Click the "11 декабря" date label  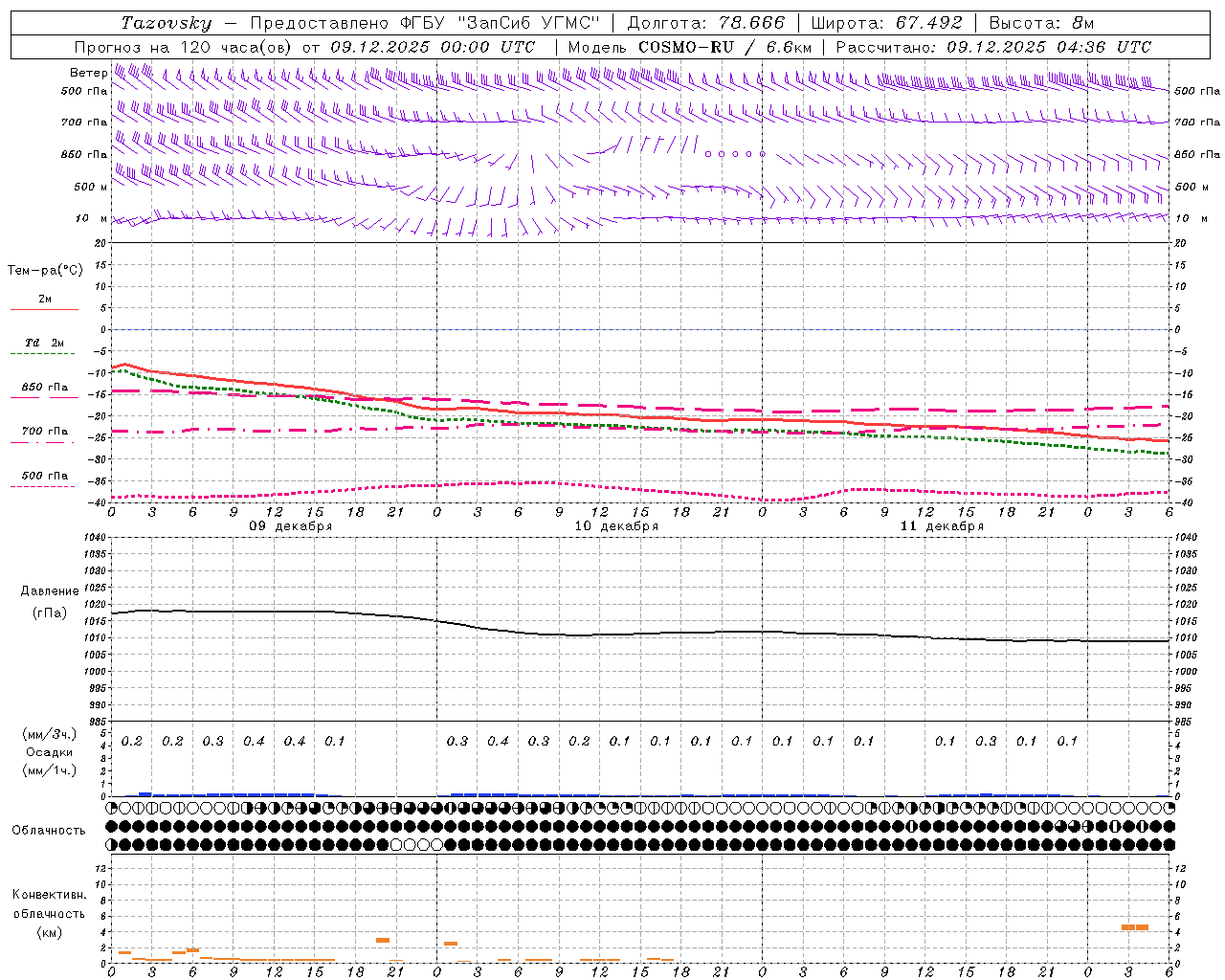click(x=942, y=526)
